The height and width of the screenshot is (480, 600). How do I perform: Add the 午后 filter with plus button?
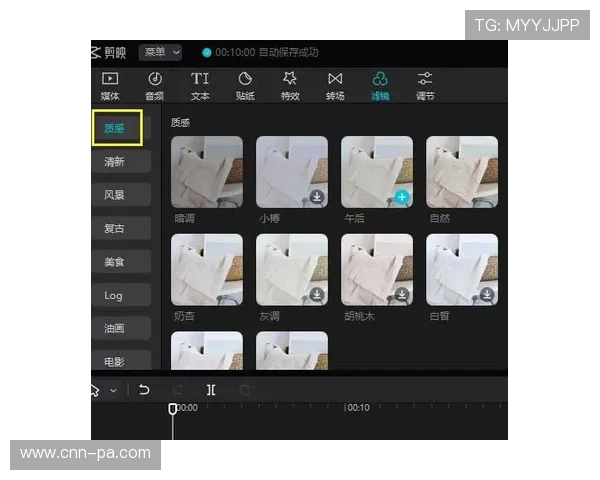(x=402, y=197)
